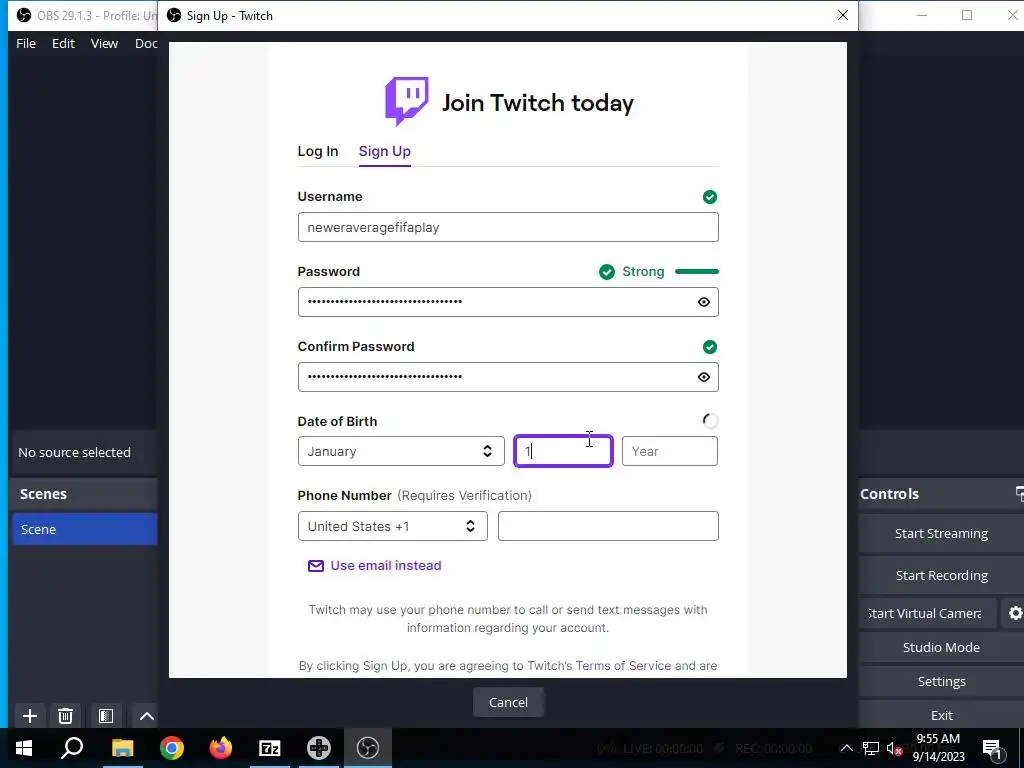This screenshot has height=768, width=1024.
Task: Click the muted volume tray icon
Action: [894, 748]
